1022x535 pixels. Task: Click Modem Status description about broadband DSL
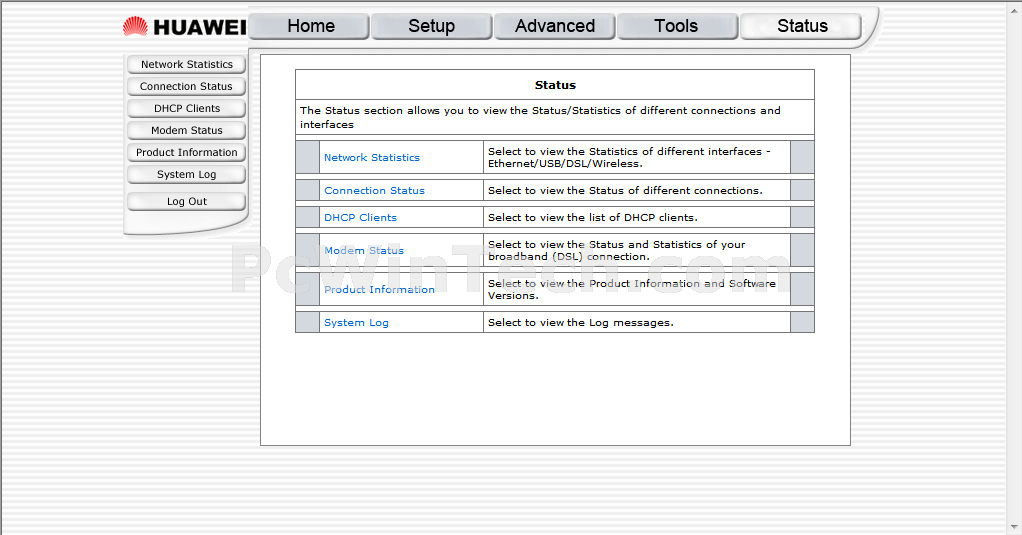[617, 251]
